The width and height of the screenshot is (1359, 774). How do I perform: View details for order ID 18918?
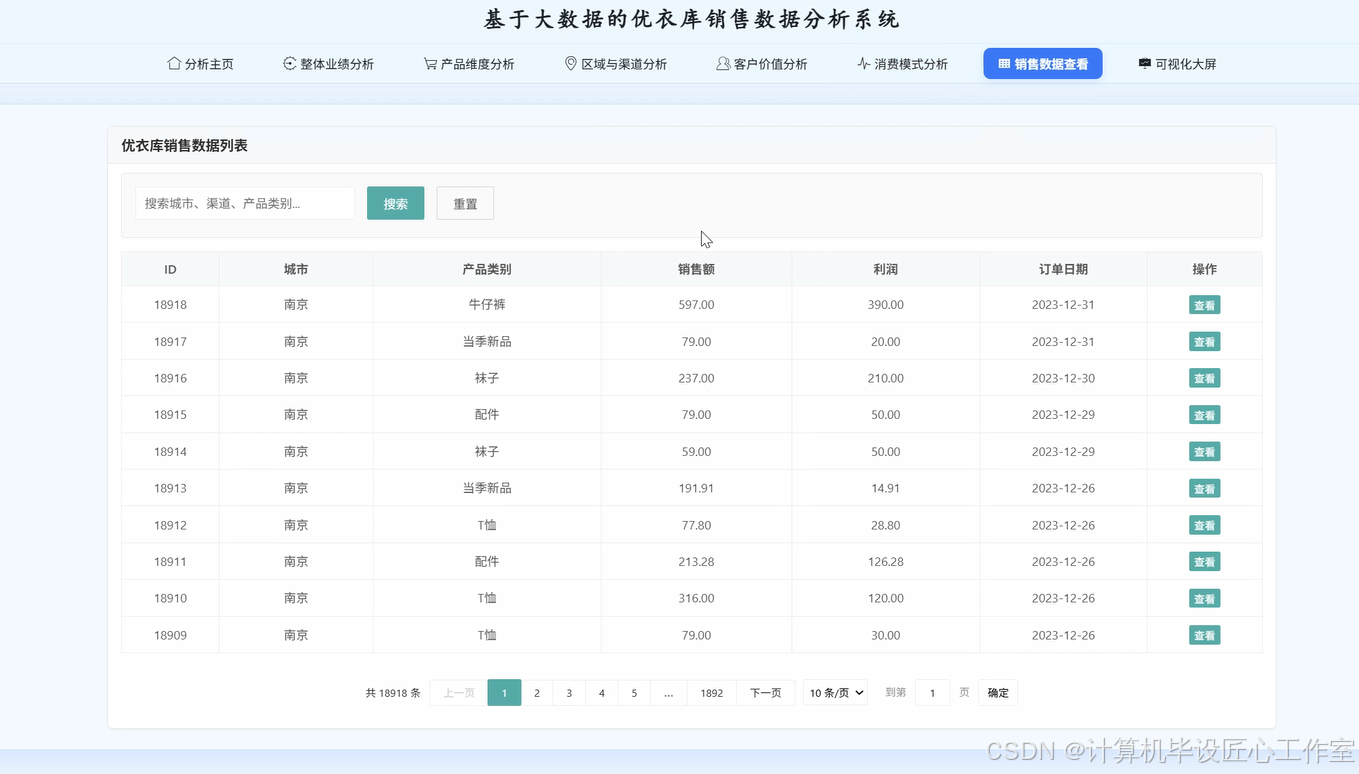point(1204,305)
